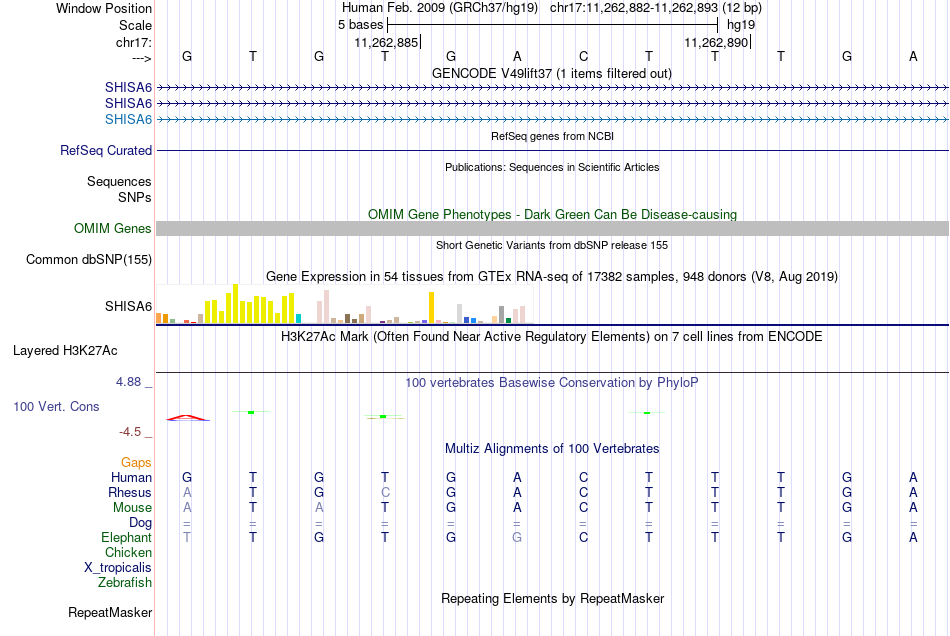
Task: Select the 'Rhesus' species label
Action: (x=130, y=492)
